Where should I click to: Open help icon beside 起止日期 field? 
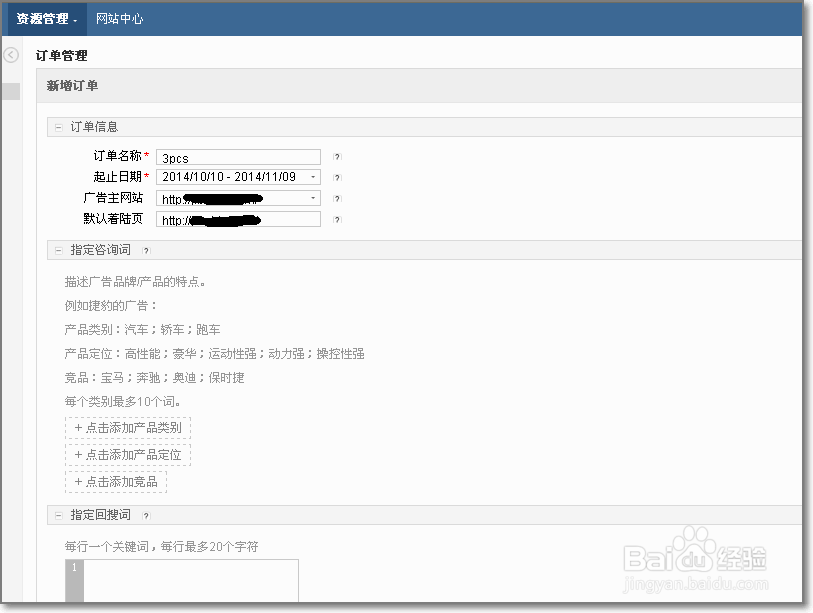[337, 177]
